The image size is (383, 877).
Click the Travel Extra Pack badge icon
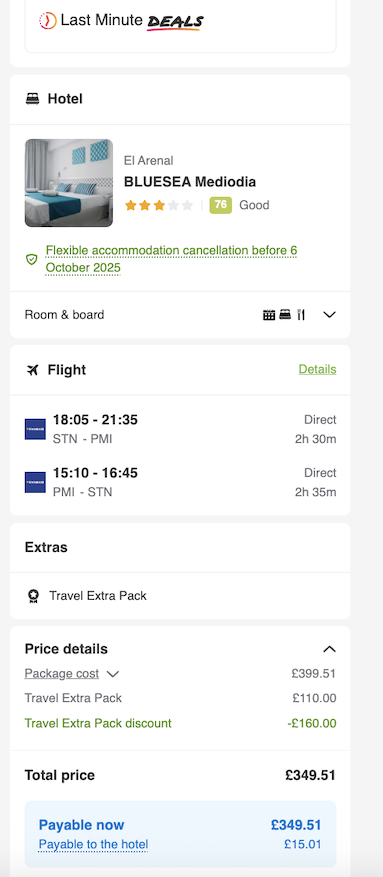pos(33,596)
